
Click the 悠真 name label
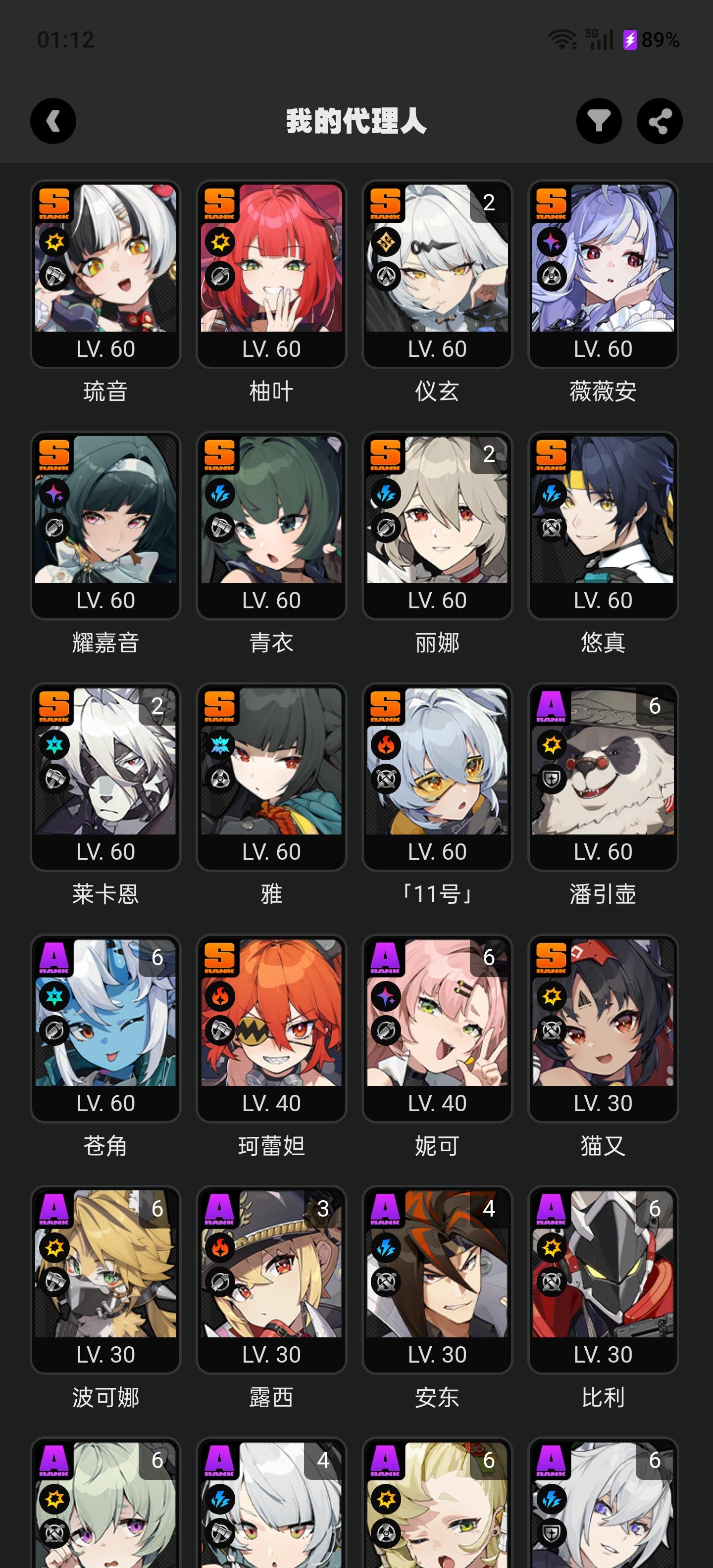click(603, 643)
